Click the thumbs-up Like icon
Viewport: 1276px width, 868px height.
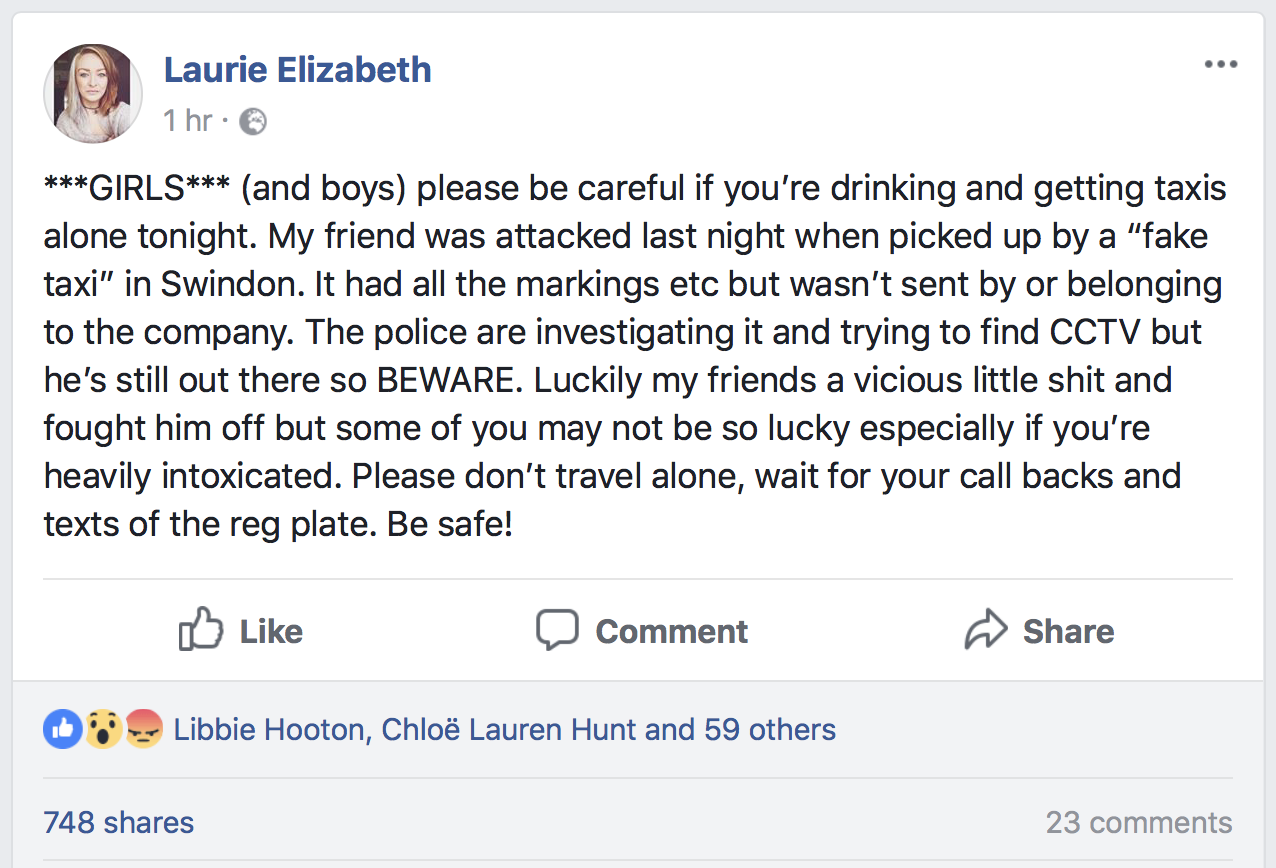(x=200, y=629)
